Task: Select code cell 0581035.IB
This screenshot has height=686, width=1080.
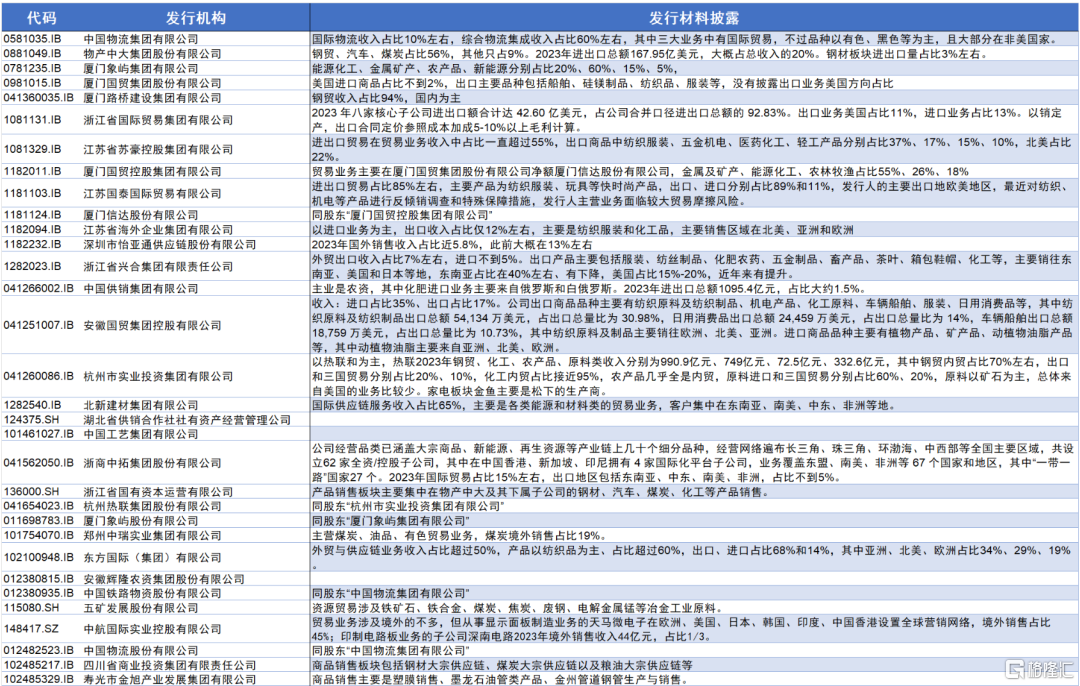Action: click(32, 39)
